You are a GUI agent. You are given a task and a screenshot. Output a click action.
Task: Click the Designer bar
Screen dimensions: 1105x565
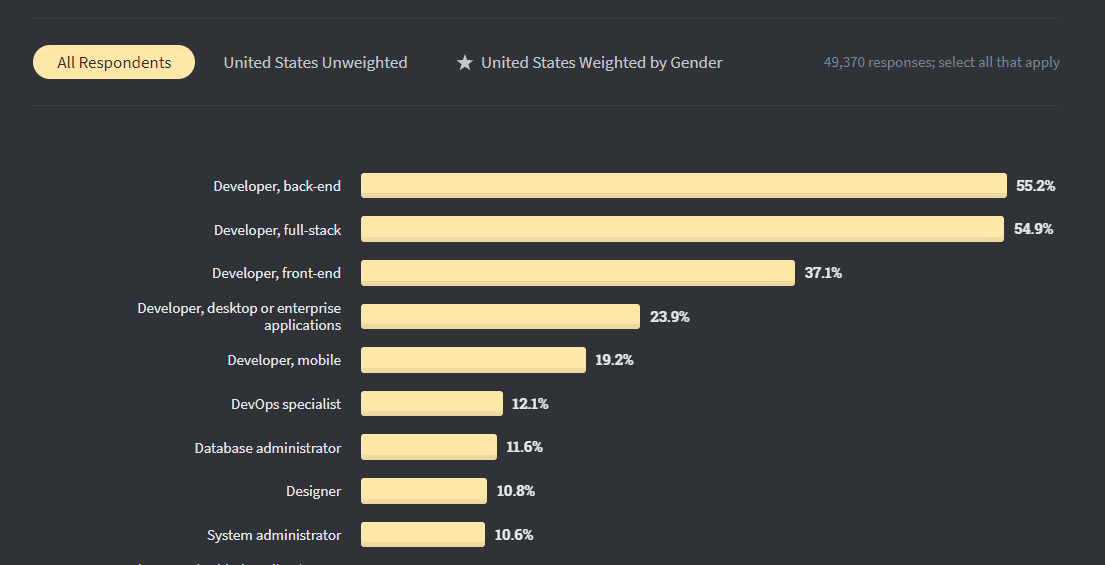tap(424, 491)
